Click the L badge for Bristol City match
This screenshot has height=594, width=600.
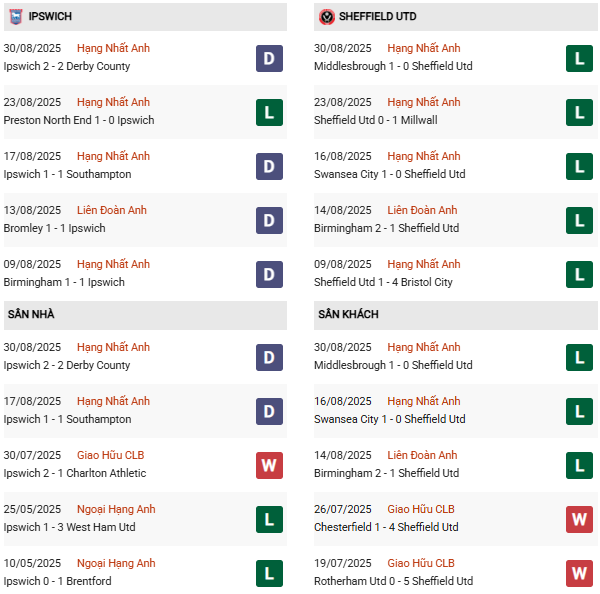coord(579,274)
